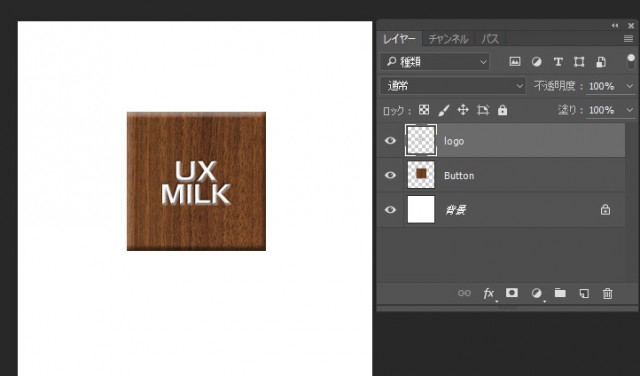Filter layers by shape layer icon

click(x=579, y=62)
